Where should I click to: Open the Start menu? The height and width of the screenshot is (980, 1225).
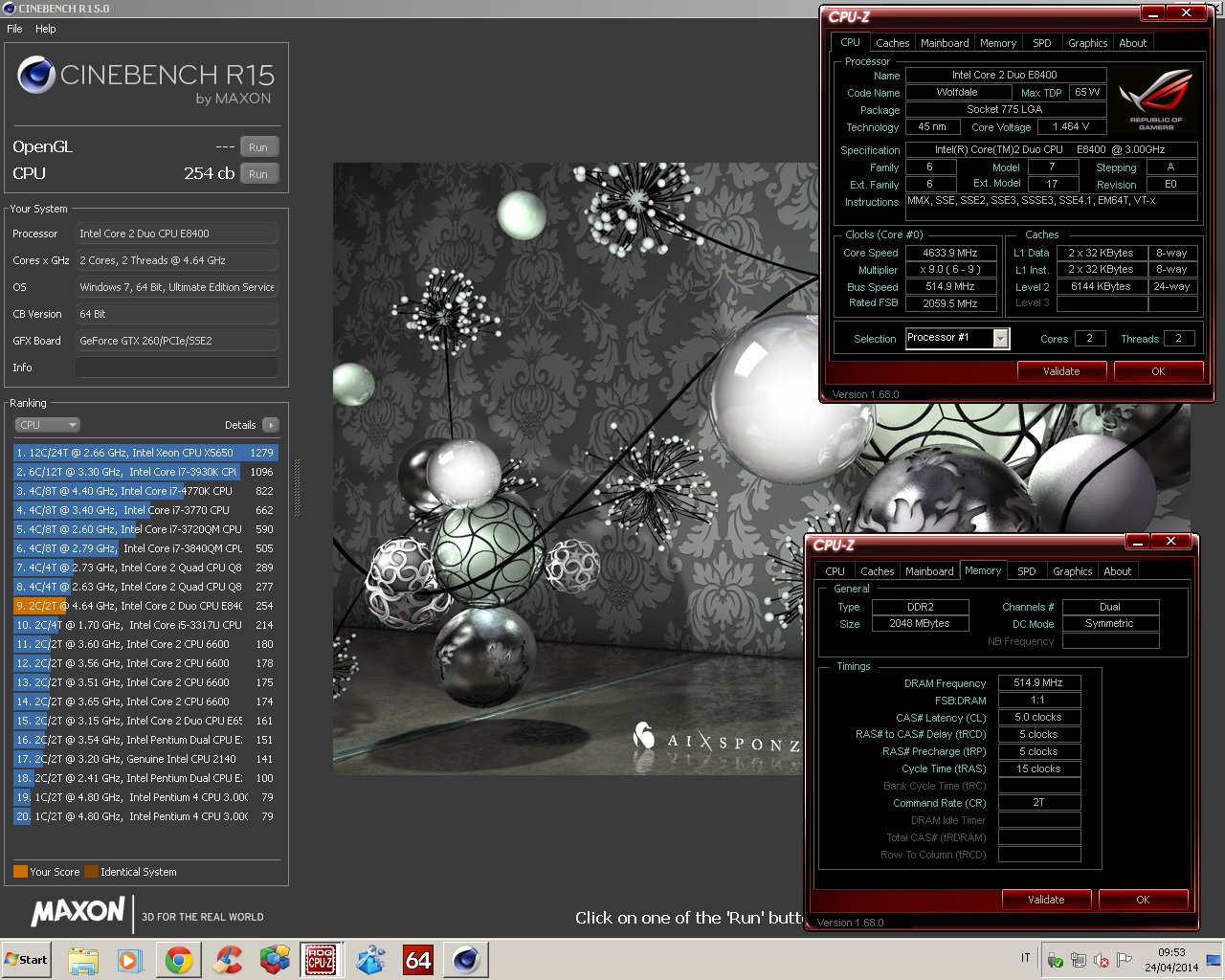pos(27,960)
